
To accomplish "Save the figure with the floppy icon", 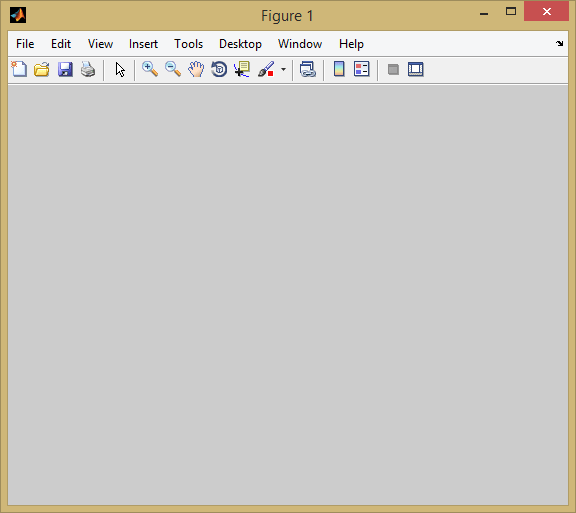I will 65,69.
